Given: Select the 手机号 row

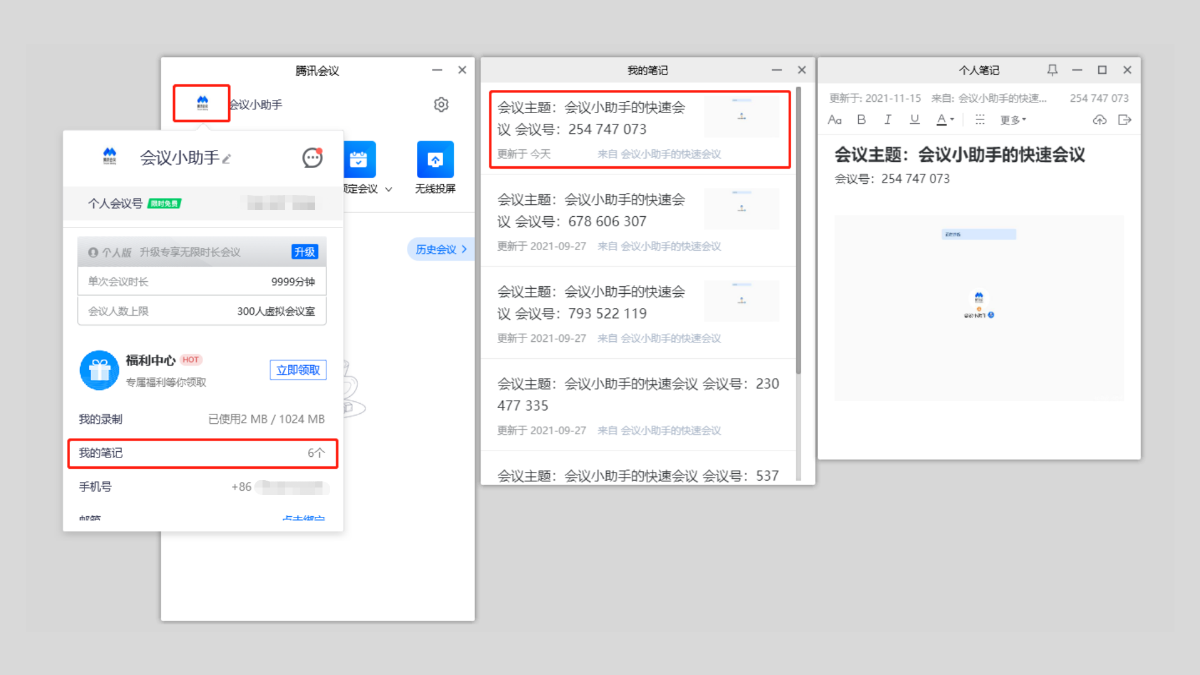Looking at the screenshot, I should pyautogui.click(x=202, y=487).
